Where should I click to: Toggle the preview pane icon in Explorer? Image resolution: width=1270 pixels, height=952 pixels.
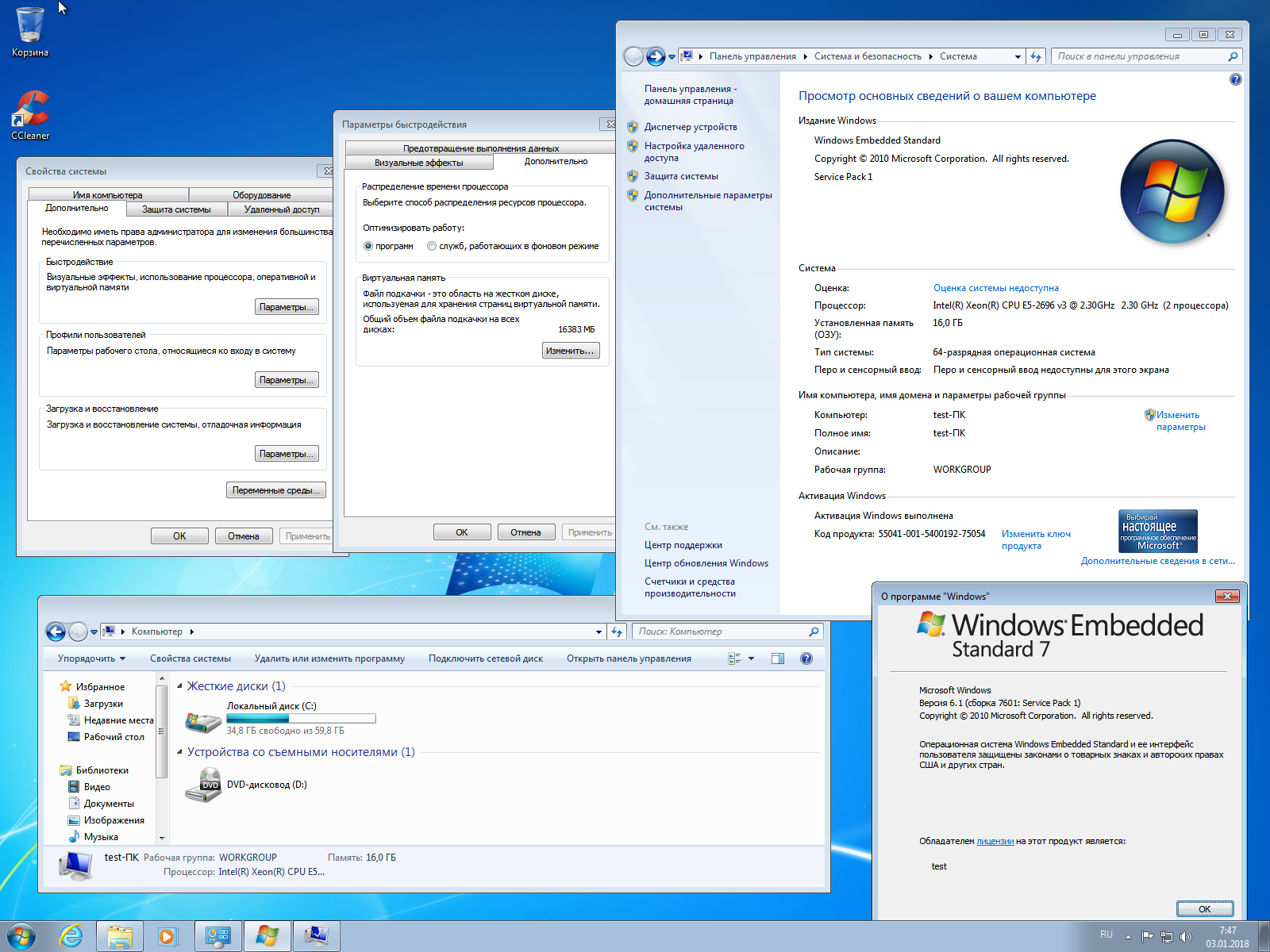click(x=778, y=658)
